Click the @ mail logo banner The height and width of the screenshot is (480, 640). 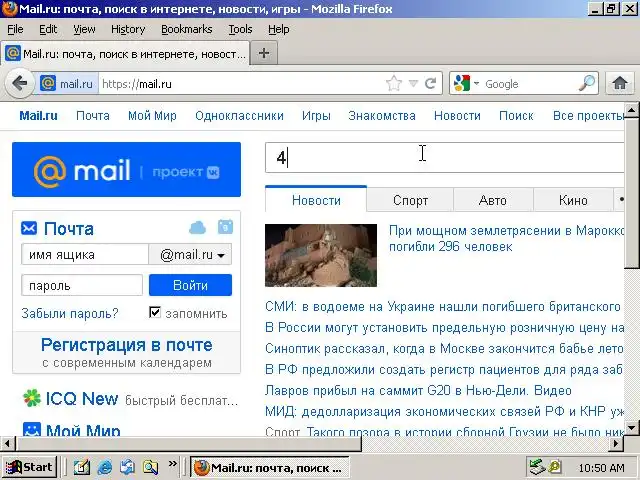pyautogui.click(x=127, y=169)
